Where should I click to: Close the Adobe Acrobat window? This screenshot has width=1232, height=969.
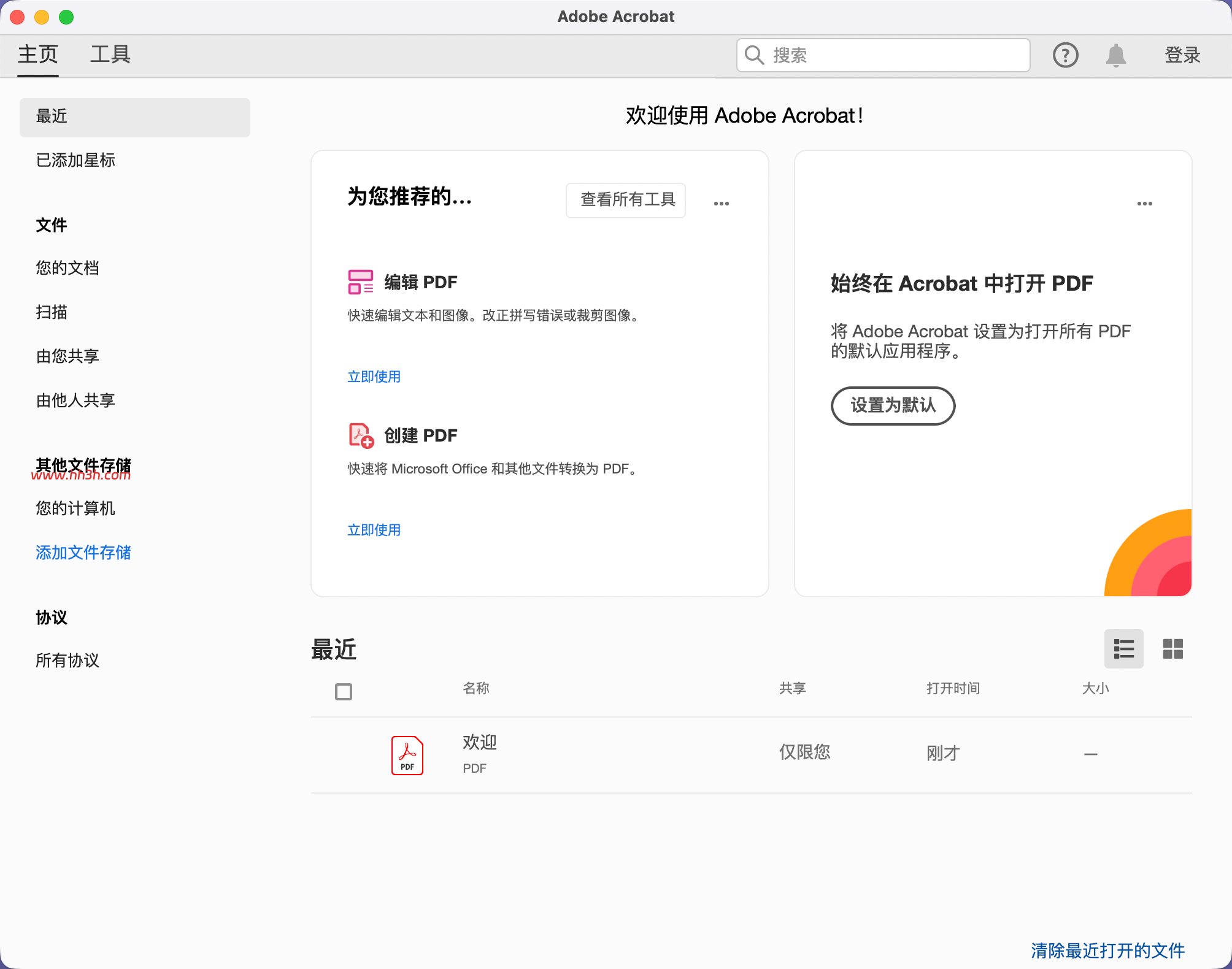[x=17, y=17]
